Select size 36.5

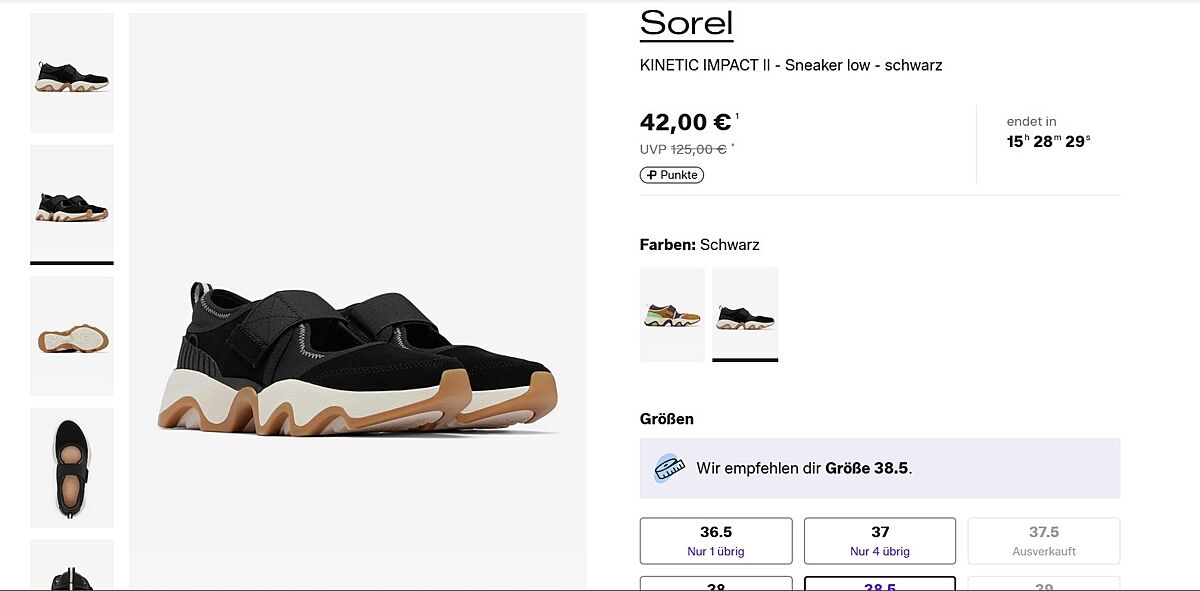[716, 540]
